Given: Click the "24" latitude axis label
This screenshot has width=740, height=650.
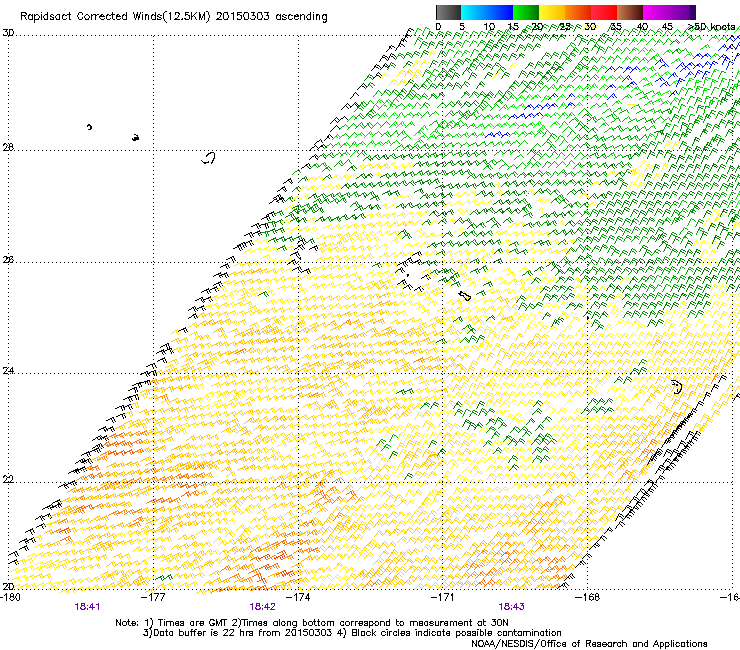Looking at the screenshot, I should [8, 371].
